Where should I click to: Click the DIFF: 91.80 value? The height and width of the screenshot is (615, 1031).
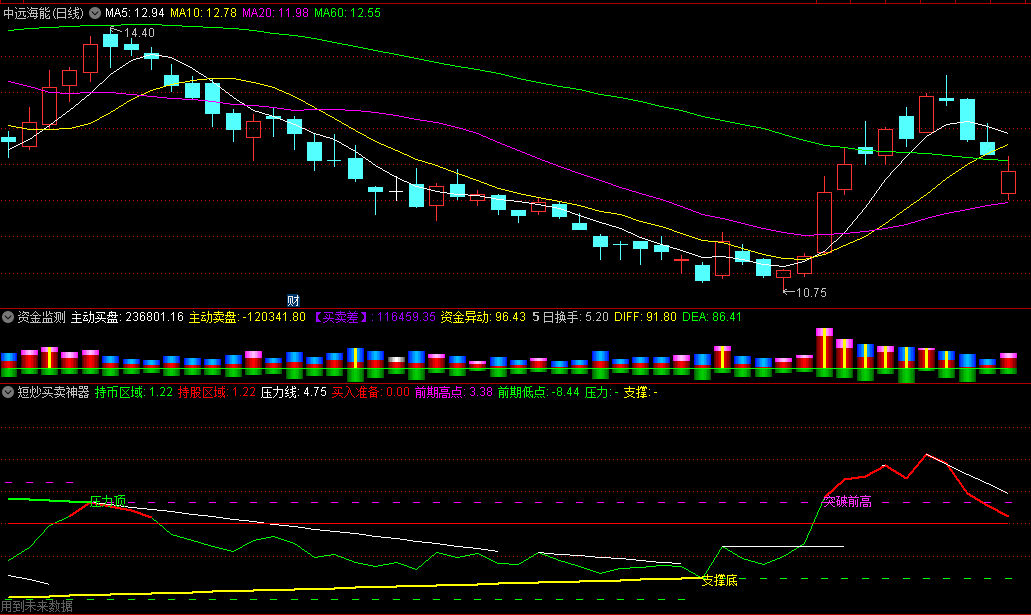coord(645,317)
